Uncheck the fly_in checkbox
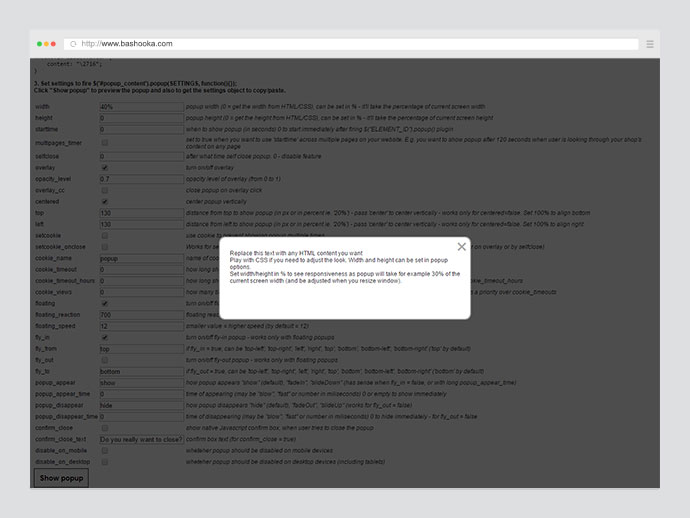Screen dimensions: 690x518 (x=105, y=338)
